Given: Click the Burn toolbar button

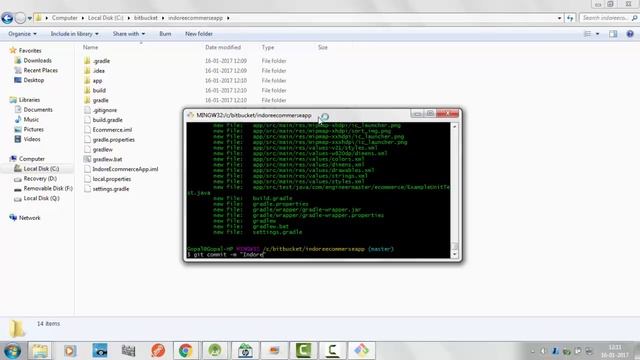Looking at the screenshot, I should [165, 34].
